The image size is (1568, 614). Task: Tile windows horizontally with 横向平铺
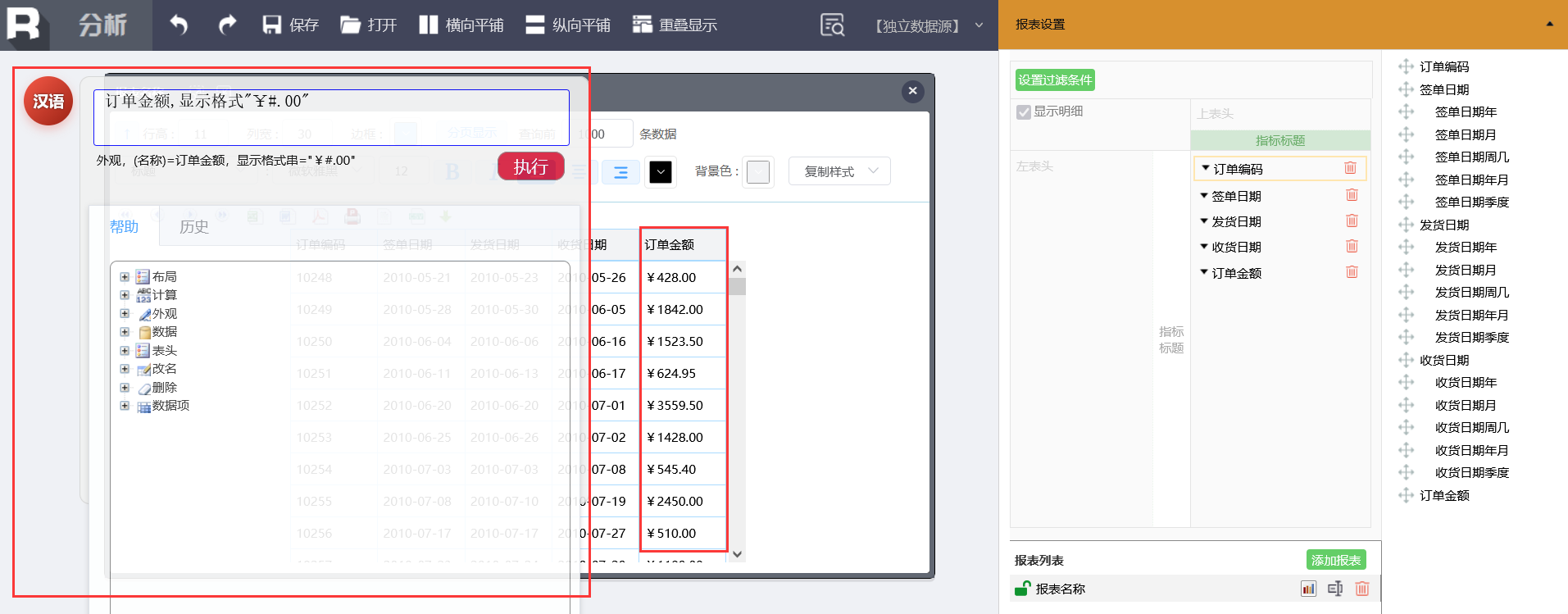click(461, 25)
